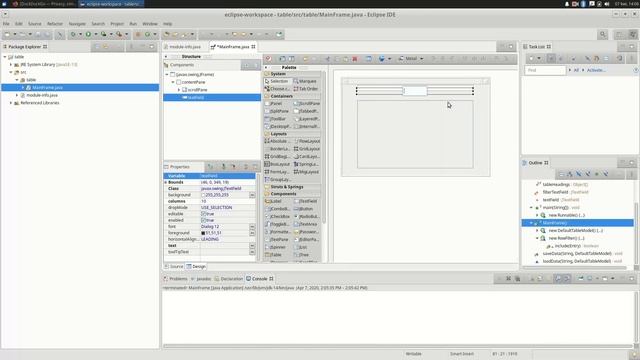
Task: Click the background color swatch 255,255,255
Action: click(203, 195)
